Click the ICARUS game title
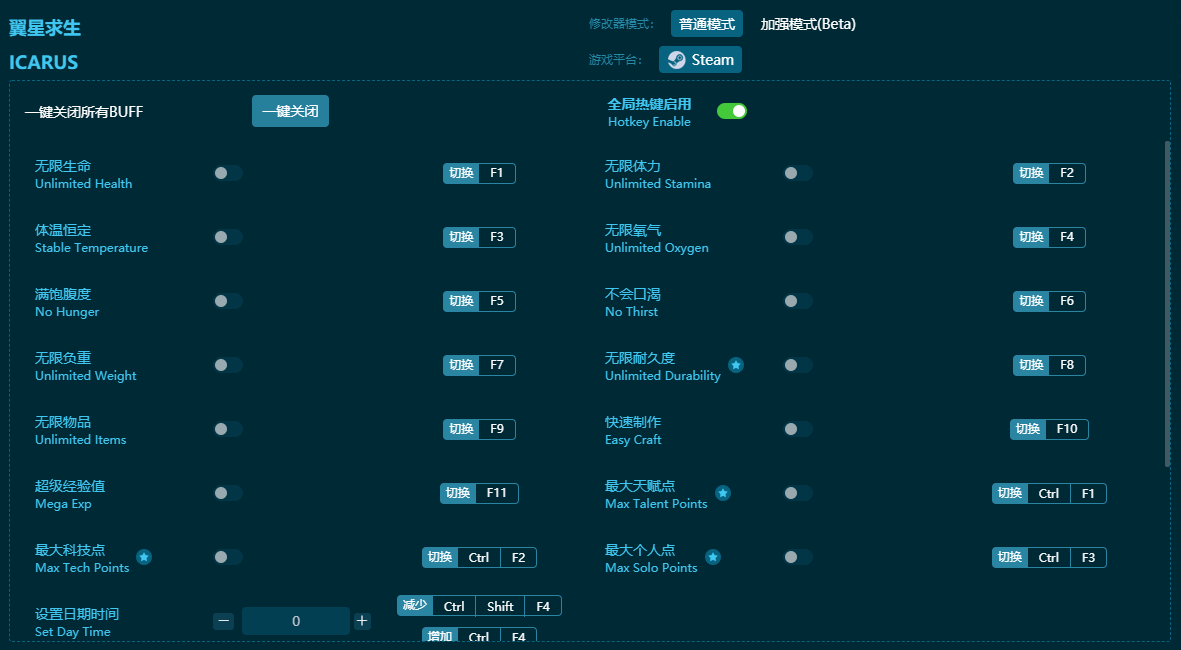Screen dimensions: 1181x650 44,63
